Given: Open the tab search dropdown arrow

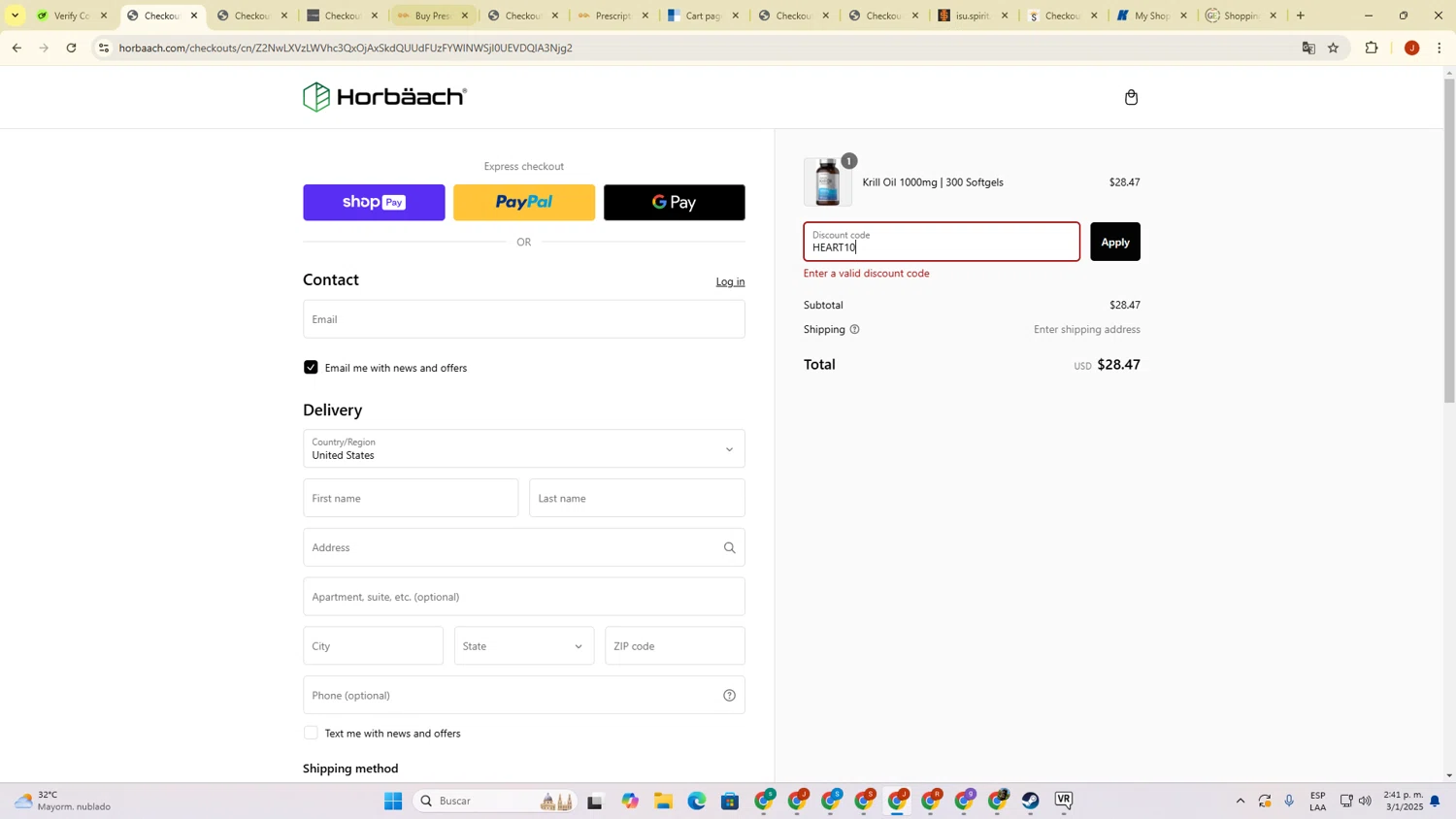Looking at the screenshot, I should click(15, 16).
